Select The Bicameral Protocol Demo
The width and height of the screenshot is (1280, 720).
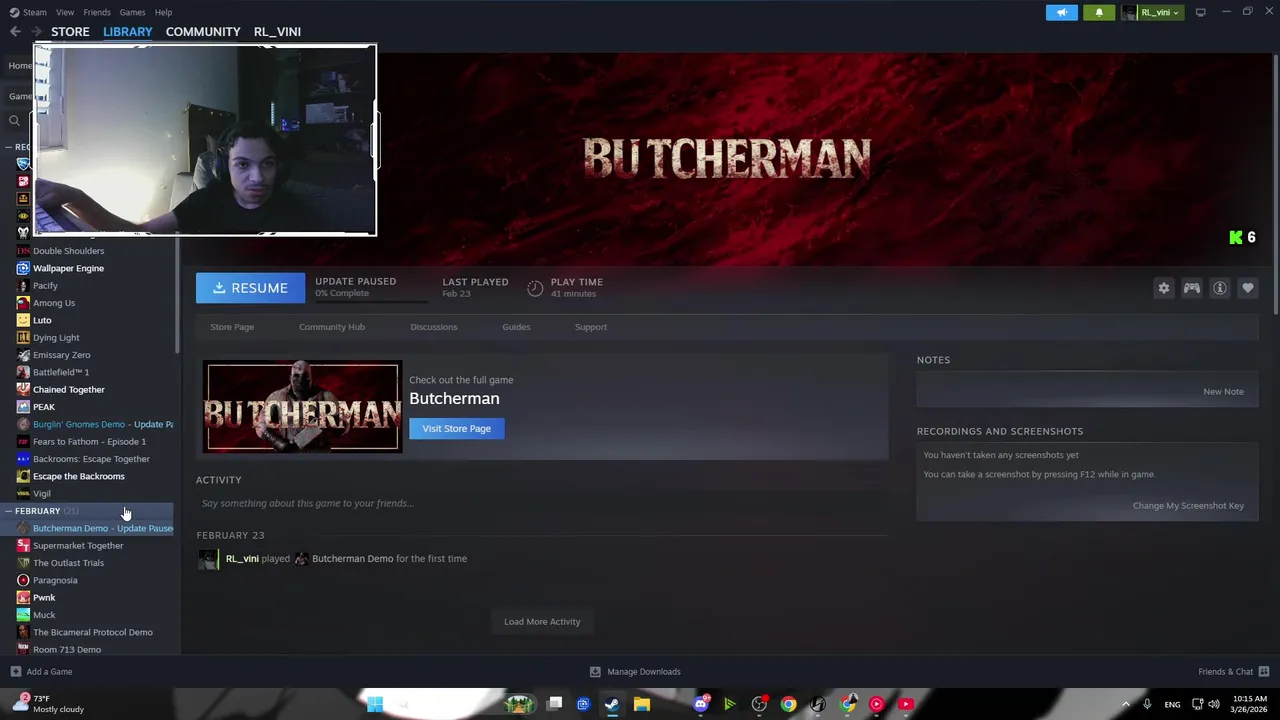click(93, 633)
